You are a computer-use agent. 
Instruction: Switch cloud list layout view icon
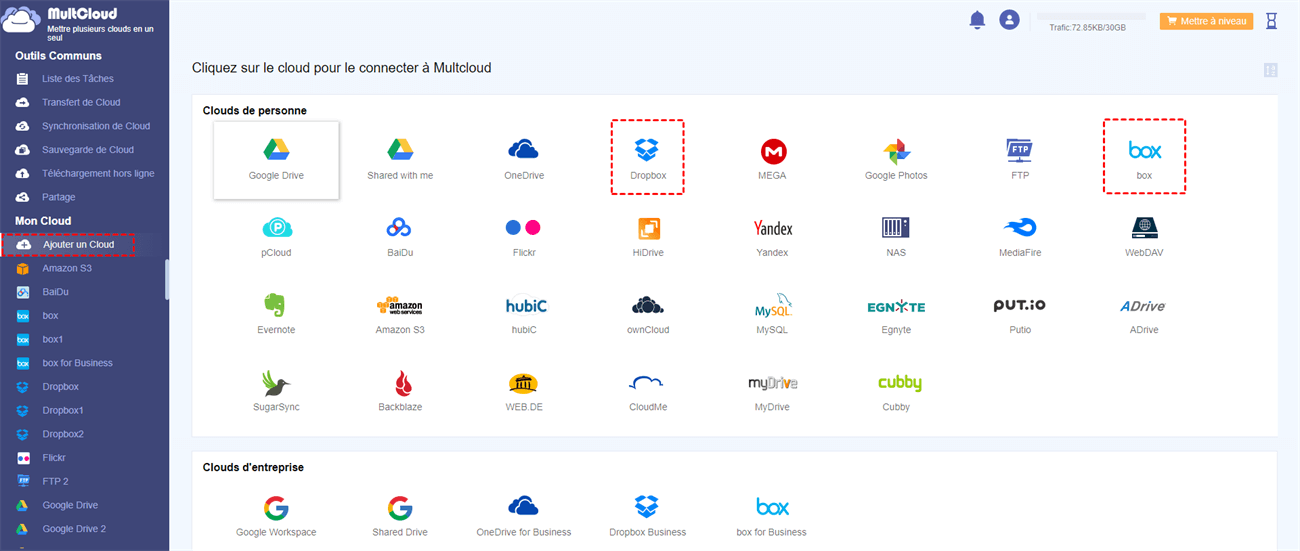[1271, 70]
